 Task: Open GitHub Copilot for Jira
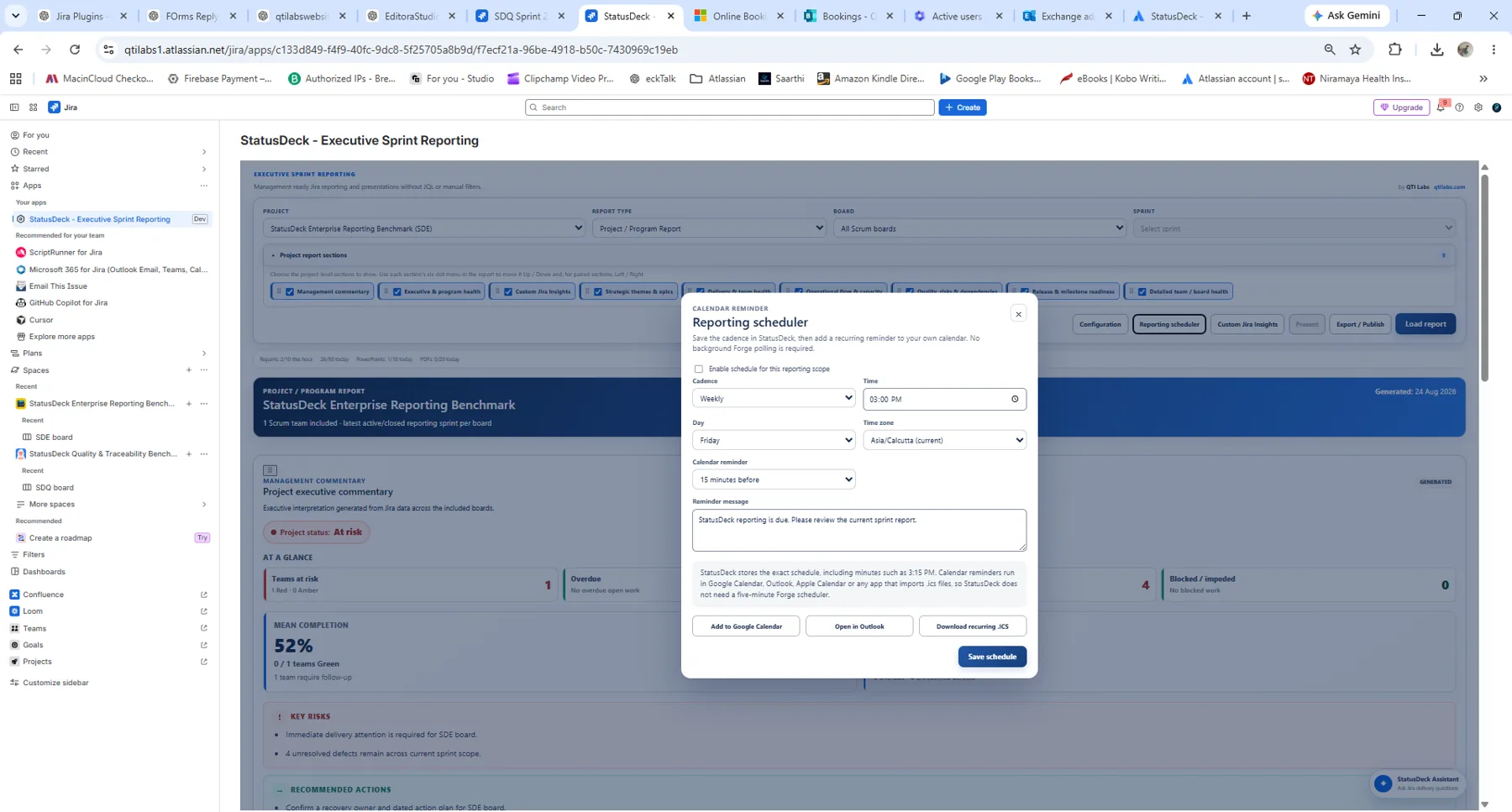(x=68, y=303)
